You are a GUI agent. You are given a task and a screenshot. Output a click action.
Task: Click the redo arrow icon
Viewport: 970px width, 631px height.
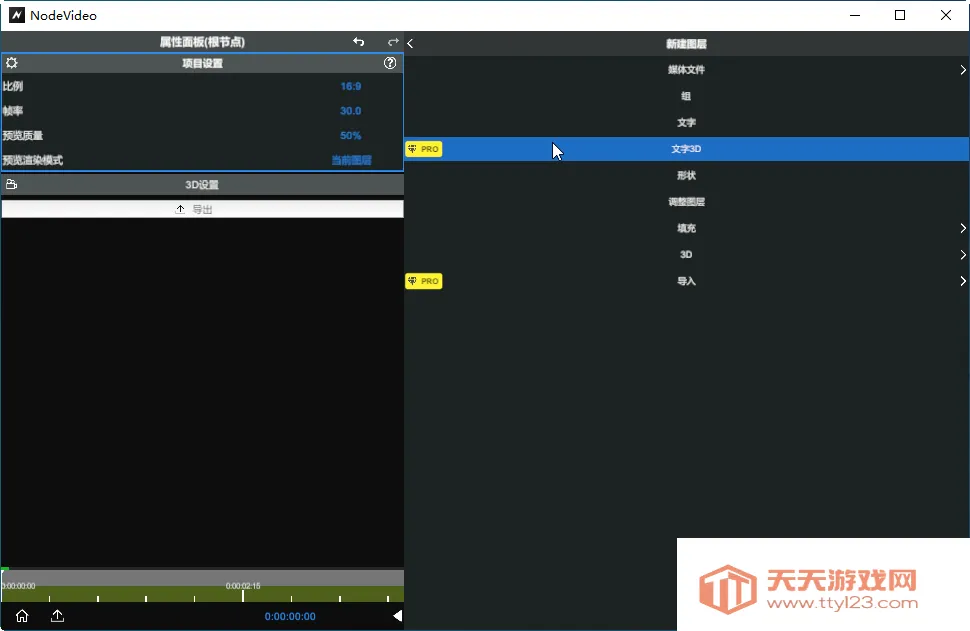click(392, 42)
